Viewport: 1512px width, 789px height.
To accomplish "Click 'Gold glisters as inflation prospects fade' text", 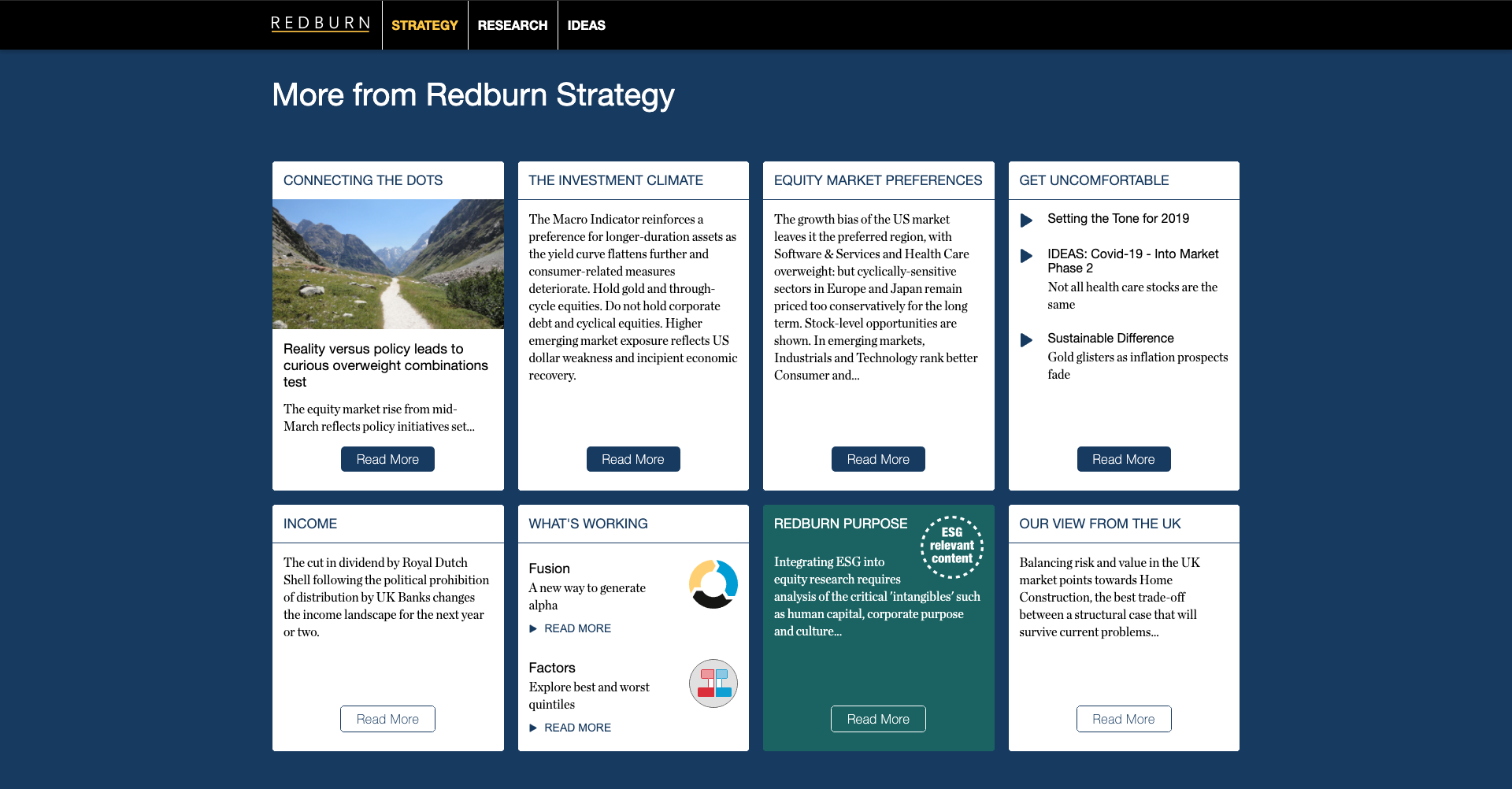I will click(x=1138, y=365).
